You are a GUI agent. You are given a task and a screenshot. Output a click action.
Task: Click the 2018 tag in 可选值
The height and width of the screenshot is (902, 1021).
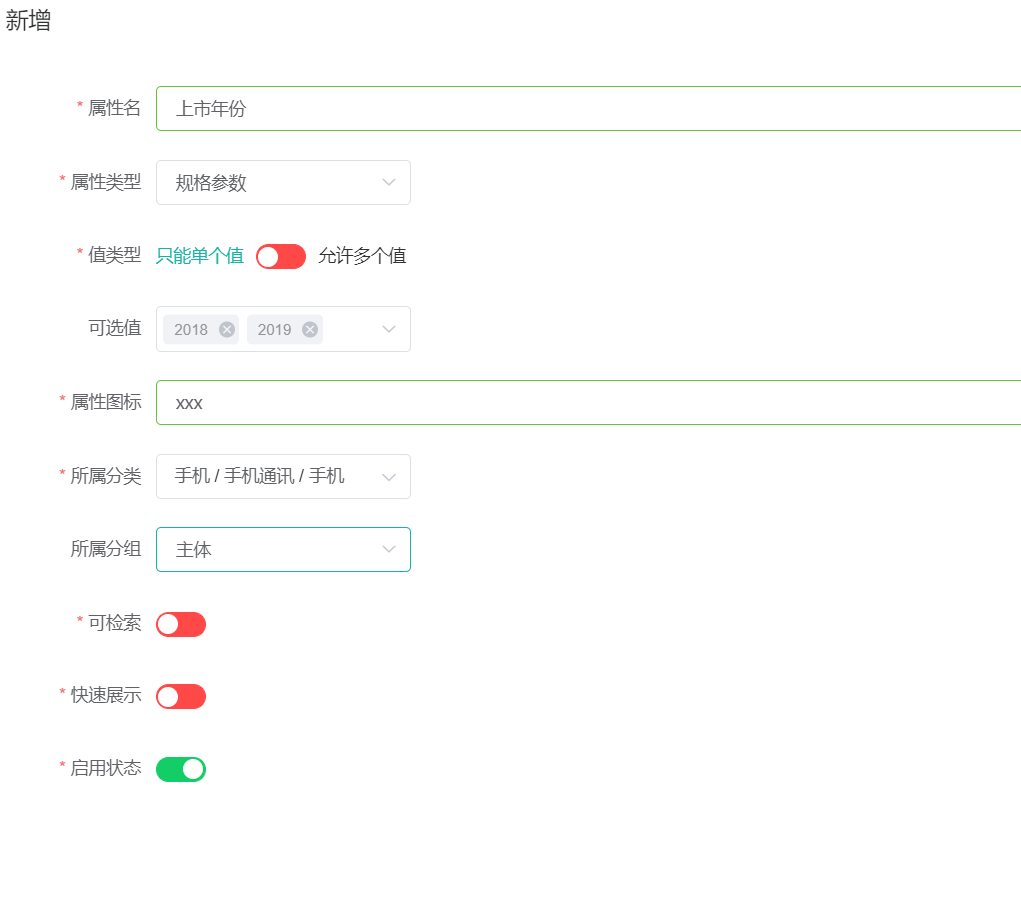pos(191,330)
